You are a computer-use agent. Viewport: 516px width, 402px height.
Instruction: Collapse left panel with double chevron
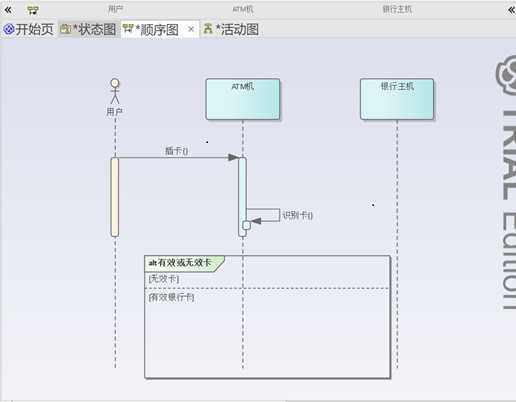[x=8, y=10]
